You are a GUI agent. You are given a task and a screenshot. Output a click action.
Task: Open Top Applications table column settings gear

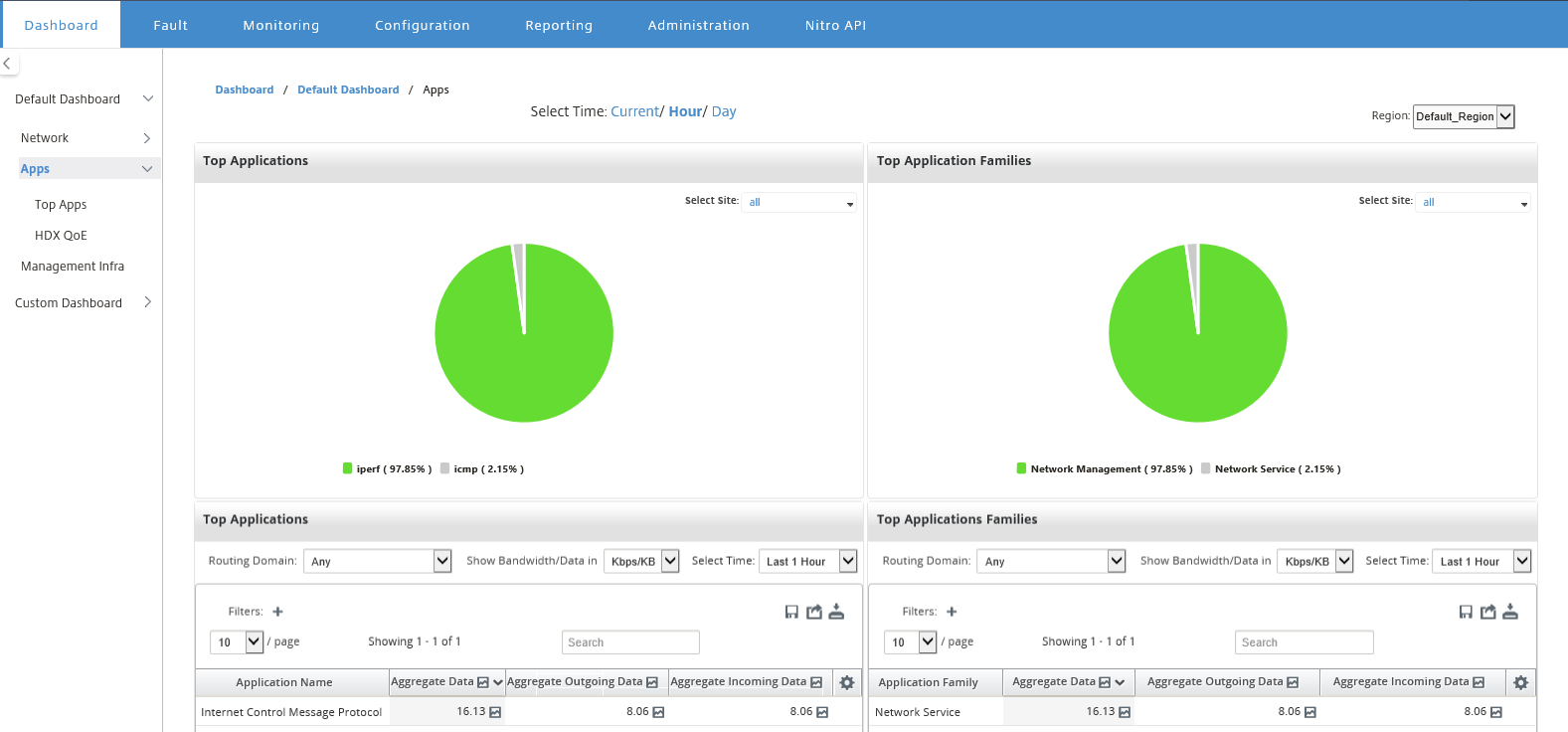coord(847,682)
